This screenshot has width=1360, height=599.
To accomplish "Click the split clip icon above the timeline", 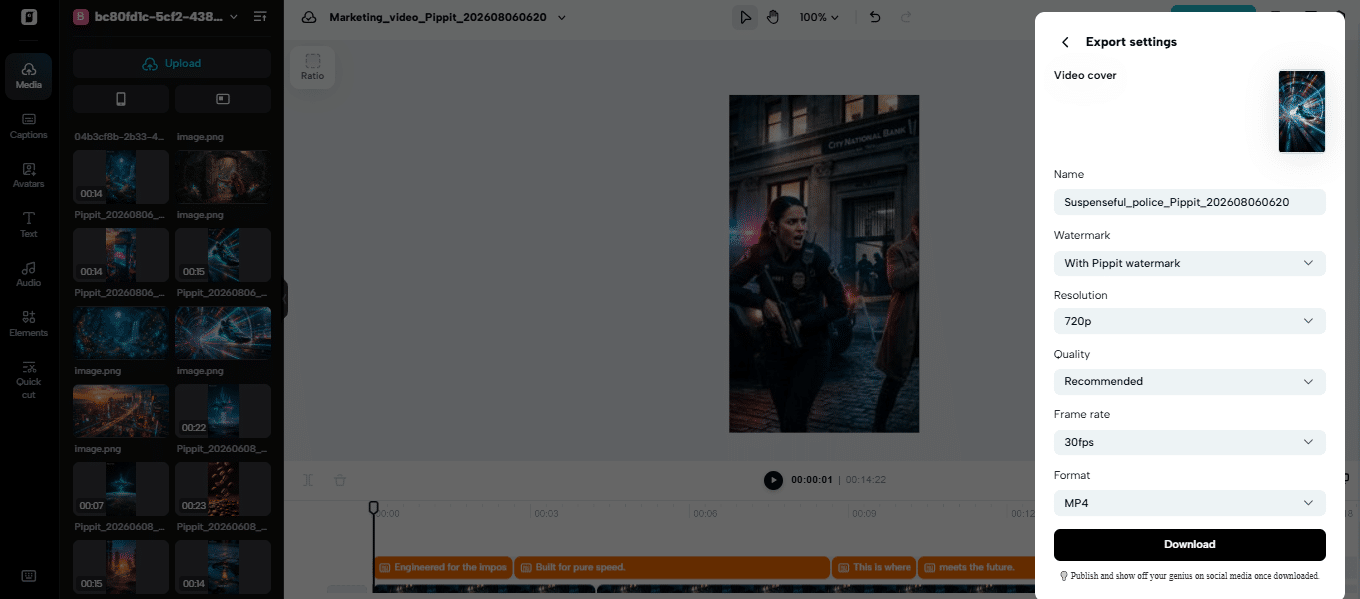I will (x=308, y=480).
